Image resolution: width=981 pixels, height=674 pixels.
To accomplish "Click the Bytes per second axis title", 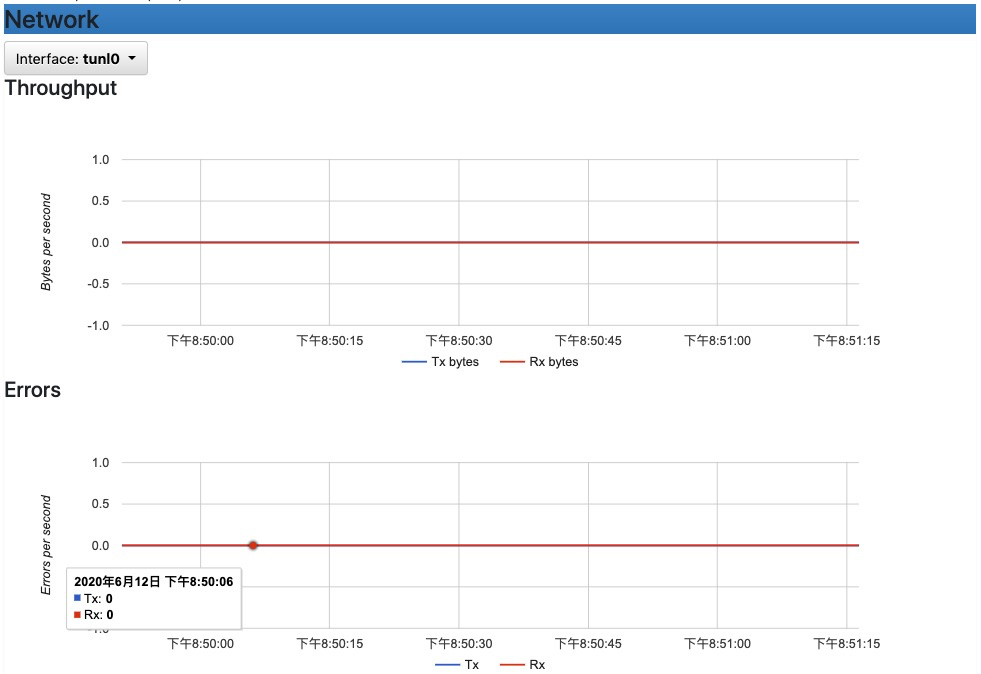I will [x=46, y=242].
